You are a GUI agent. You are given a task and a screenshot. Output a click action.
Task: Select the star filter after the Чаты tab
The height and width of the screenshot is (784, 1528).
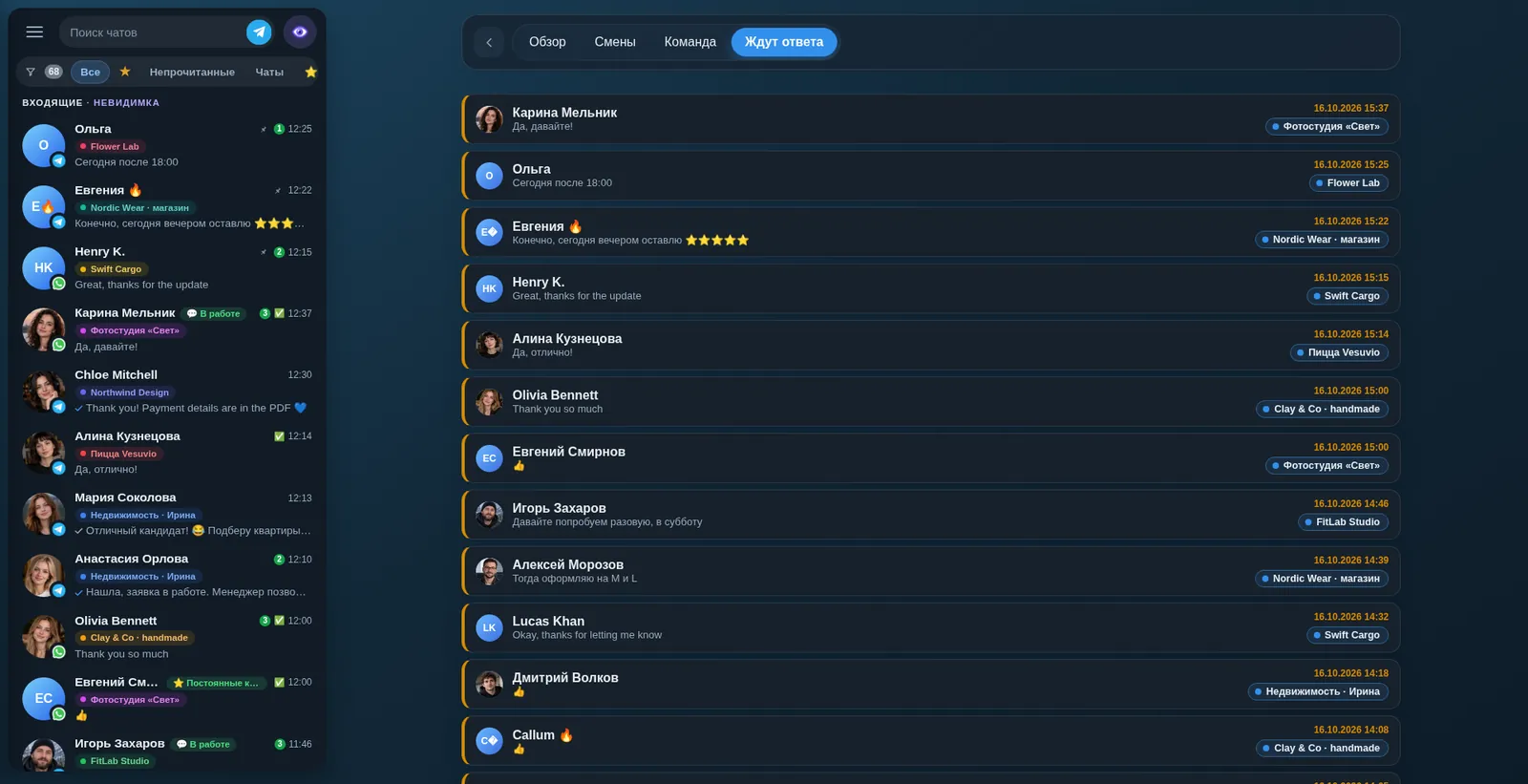click(x=310, y=72)
